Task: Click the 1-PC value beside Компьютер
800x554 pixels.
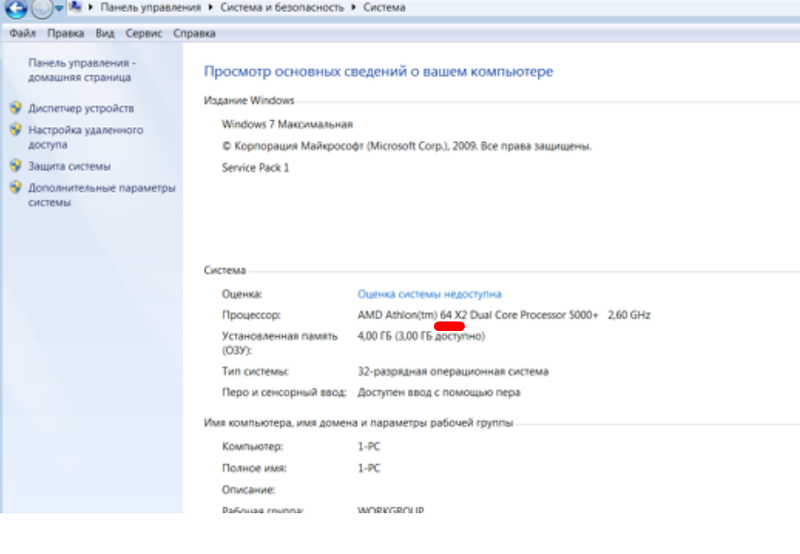Action: pos(369,446)
